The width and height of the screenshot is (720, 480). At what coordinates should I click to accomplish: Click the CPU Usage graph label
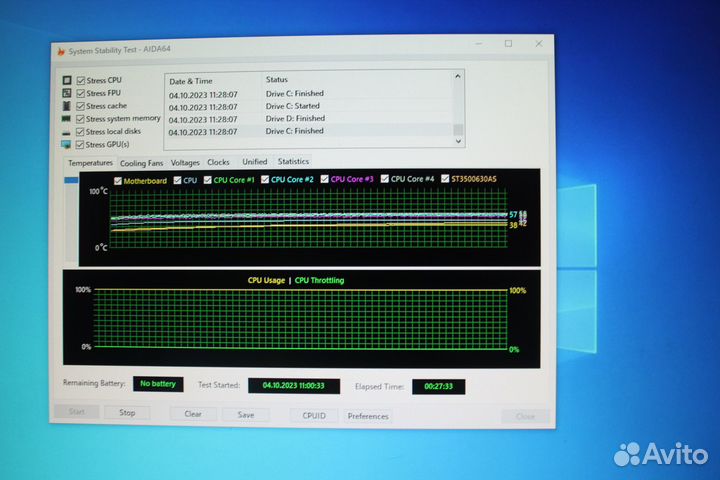pos(266,280)
